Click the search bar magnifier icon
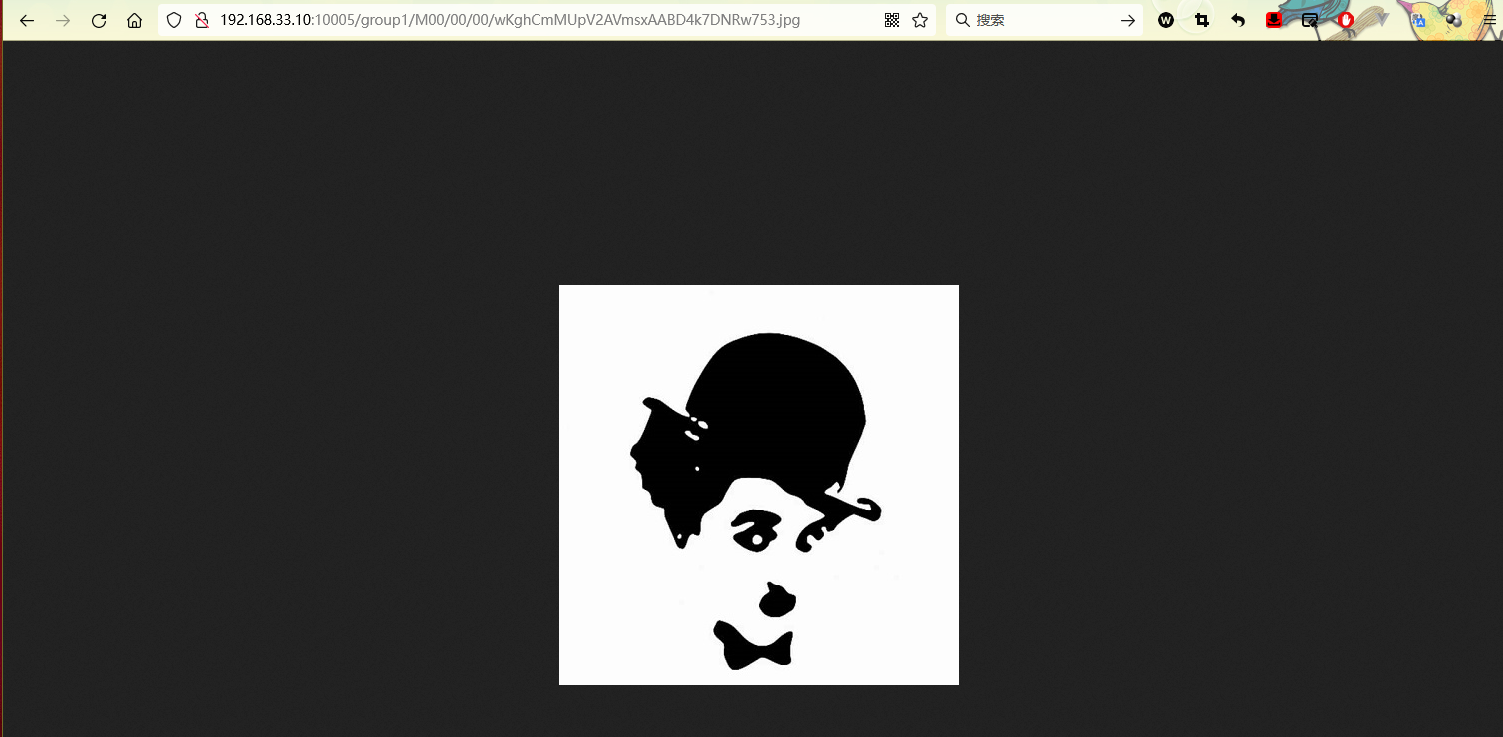This screenshot has height=737, width=1503. (963, 20)
